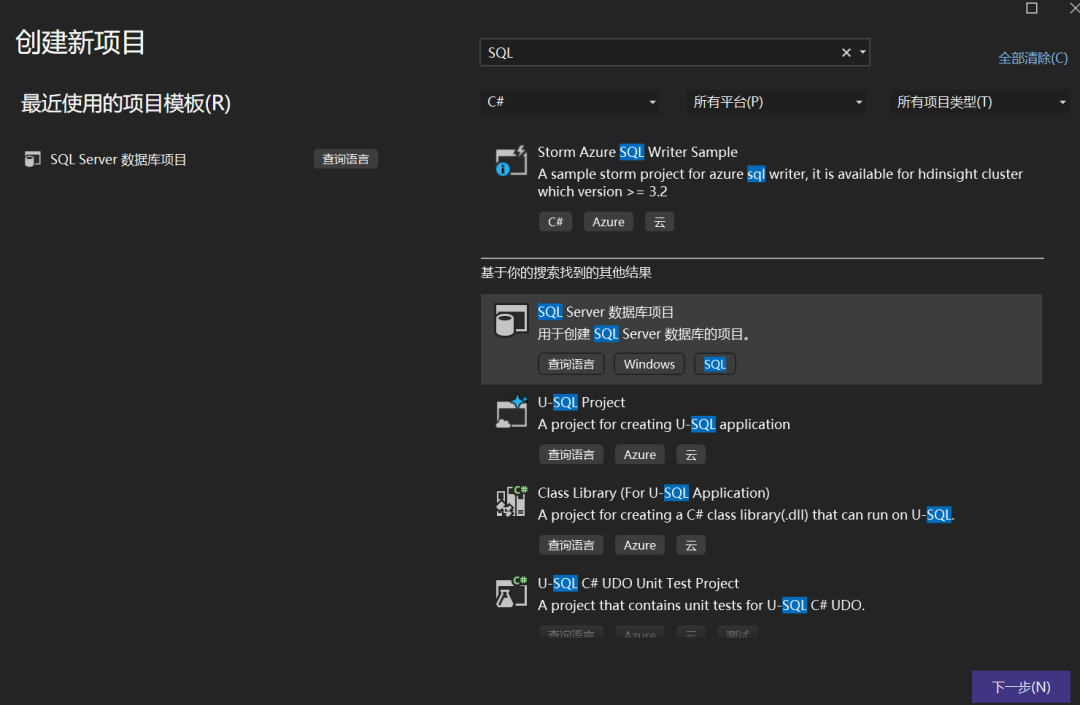
Task: Click the Storm Azure SQL Writer Sample icon
Action: point(510,160)
